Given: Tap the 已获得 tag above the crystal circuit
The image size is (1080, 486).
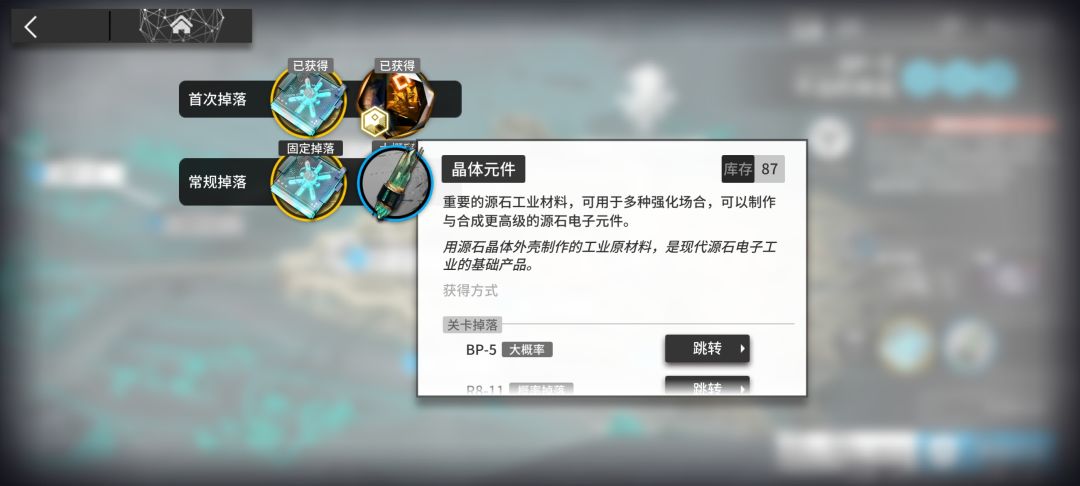Looking at the screenshot, I should tap(311, 65).
